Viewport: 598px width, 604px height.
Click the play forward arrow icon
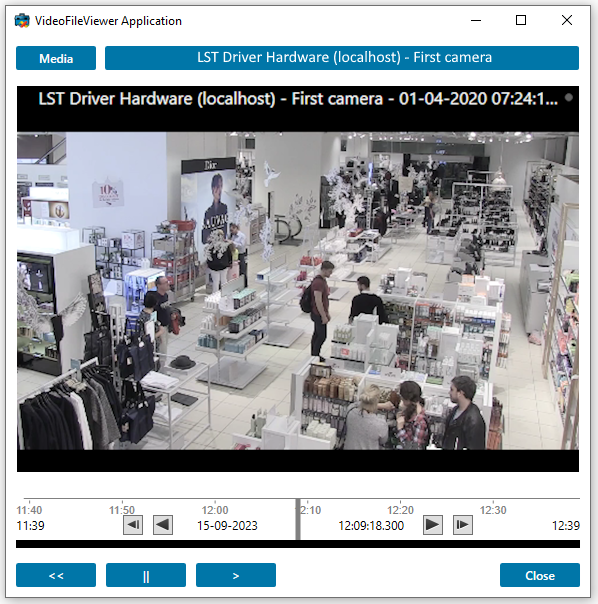tap(433, 525)
